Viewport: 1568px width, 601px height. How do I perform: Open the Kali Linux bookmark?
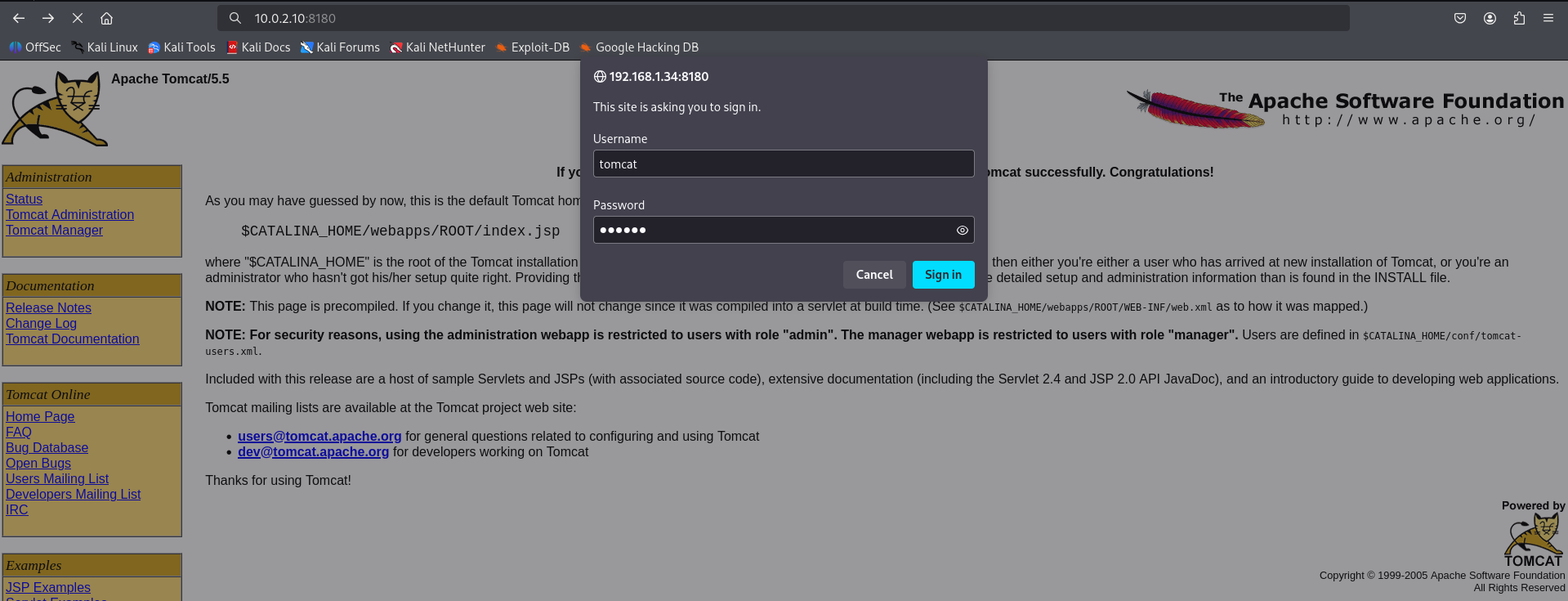click(105, 47)
